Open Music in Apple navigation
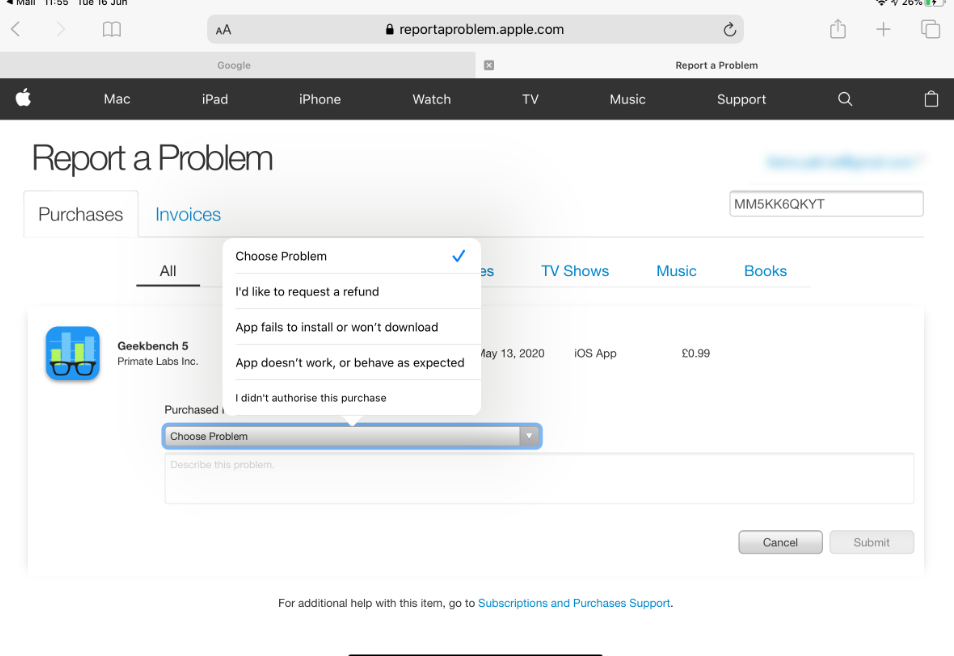The width and height of the screenshot is (954, 656). coord(627,99)
